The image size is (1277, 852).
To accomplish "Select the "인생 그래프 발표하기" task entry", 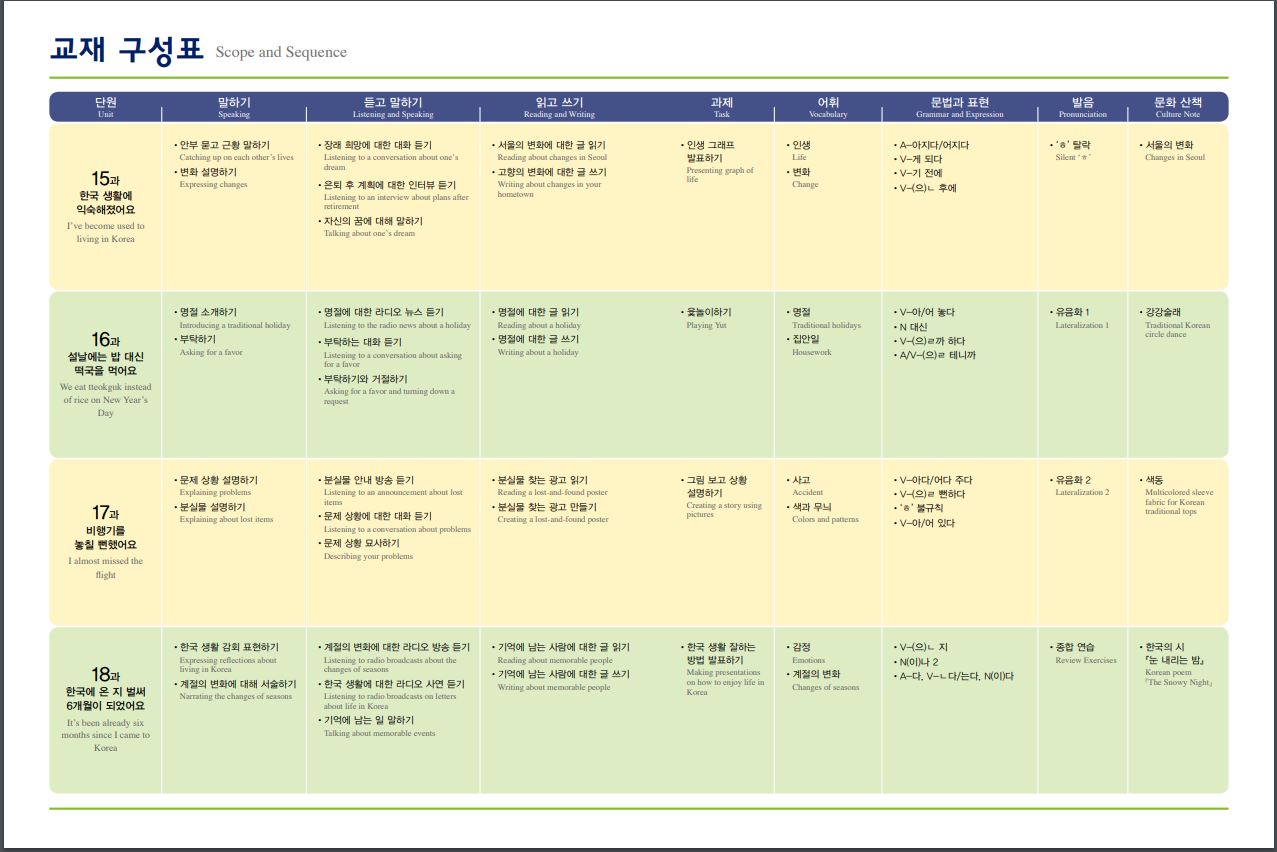I will [x=713, y=152].
